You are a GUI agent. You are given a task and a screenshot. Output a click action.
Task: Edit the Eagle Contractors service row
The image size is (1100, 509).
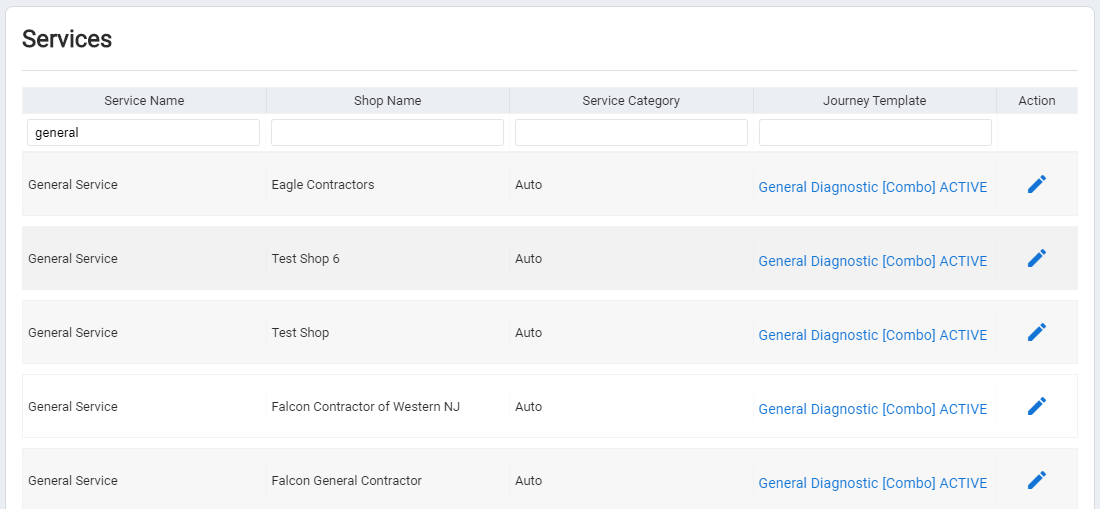[x=1036, y=184]
